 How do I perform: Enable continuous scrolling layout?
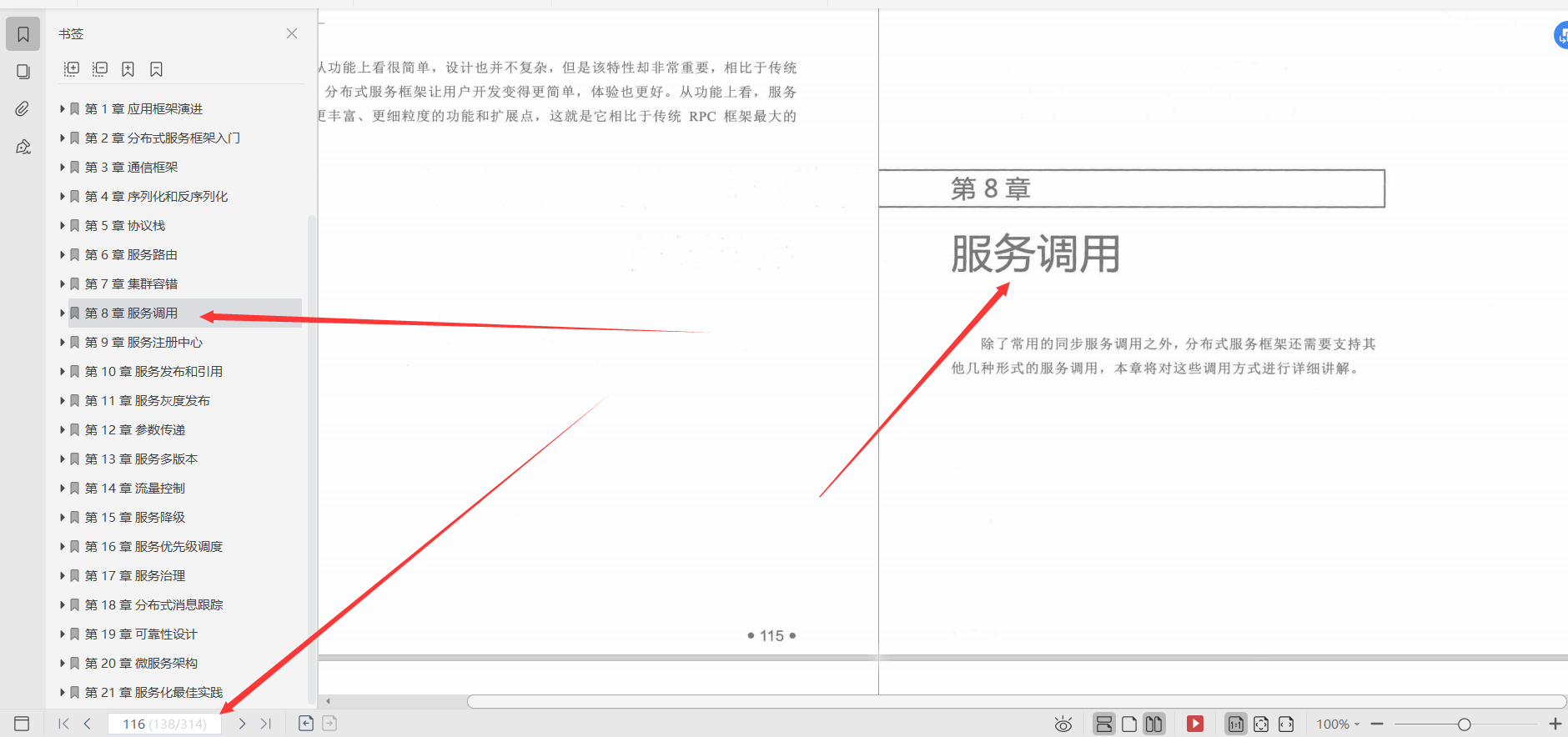[1104, 724]
